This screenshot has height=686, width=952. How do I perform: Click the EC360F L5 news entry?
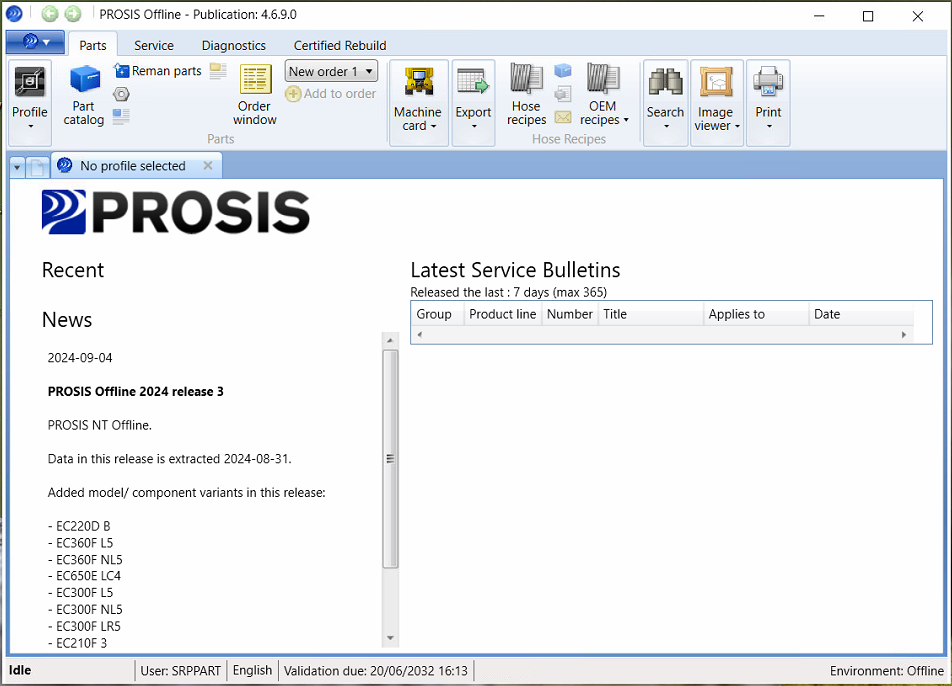click(81, 543)
